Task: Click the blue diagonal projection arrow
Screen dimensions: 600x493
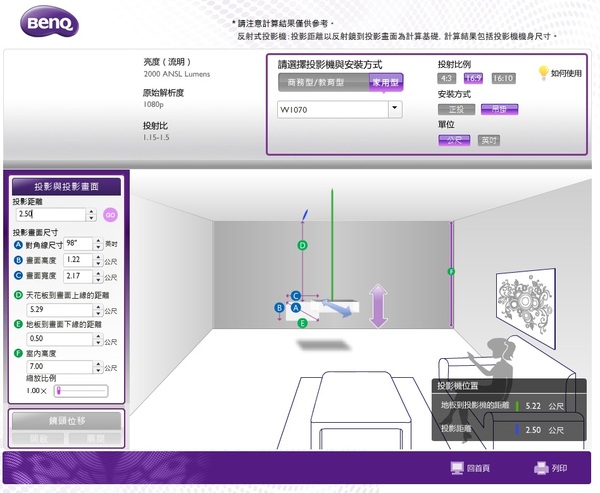Action: point(336,308)
